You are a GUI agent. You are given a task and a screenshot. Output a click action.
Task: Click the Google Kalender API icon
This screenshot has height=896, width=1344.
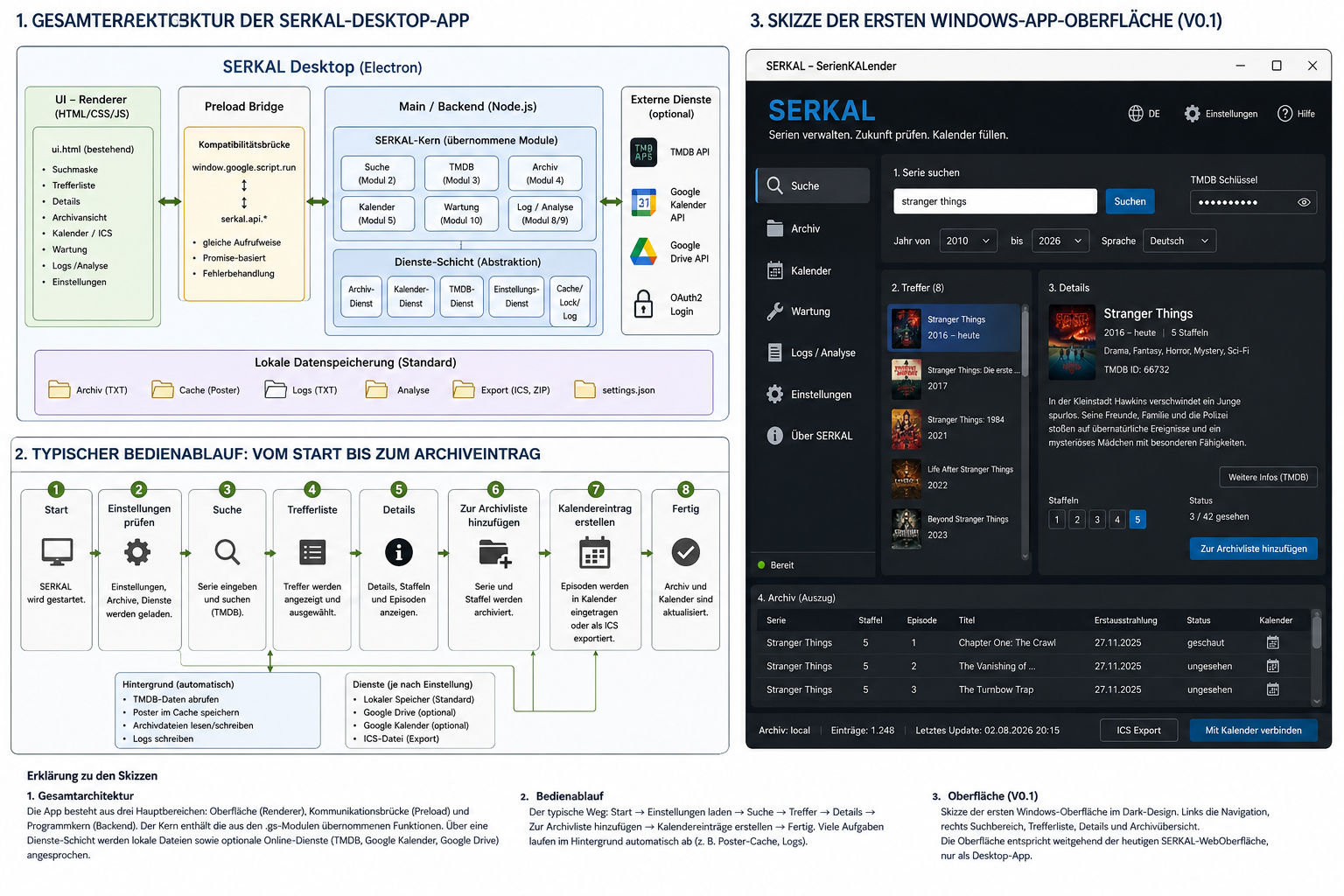pos(644,203)
